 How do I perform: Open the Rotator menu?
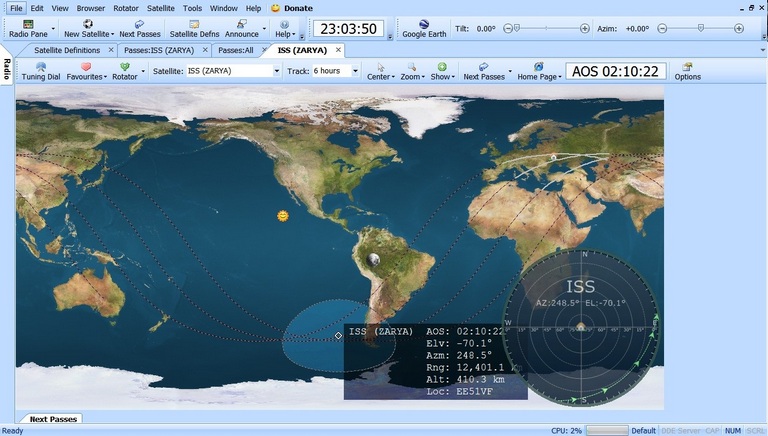[126, 8]
